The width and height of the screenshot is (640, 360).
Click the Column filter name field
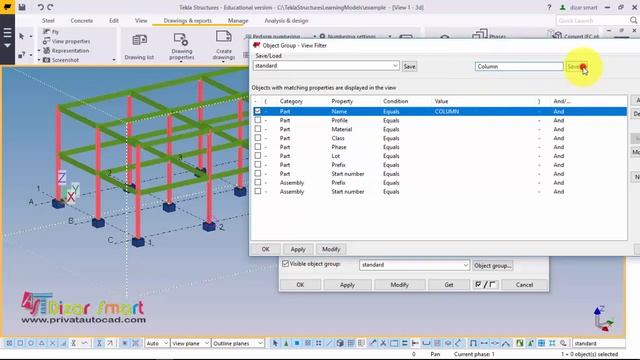click(519, 66)
